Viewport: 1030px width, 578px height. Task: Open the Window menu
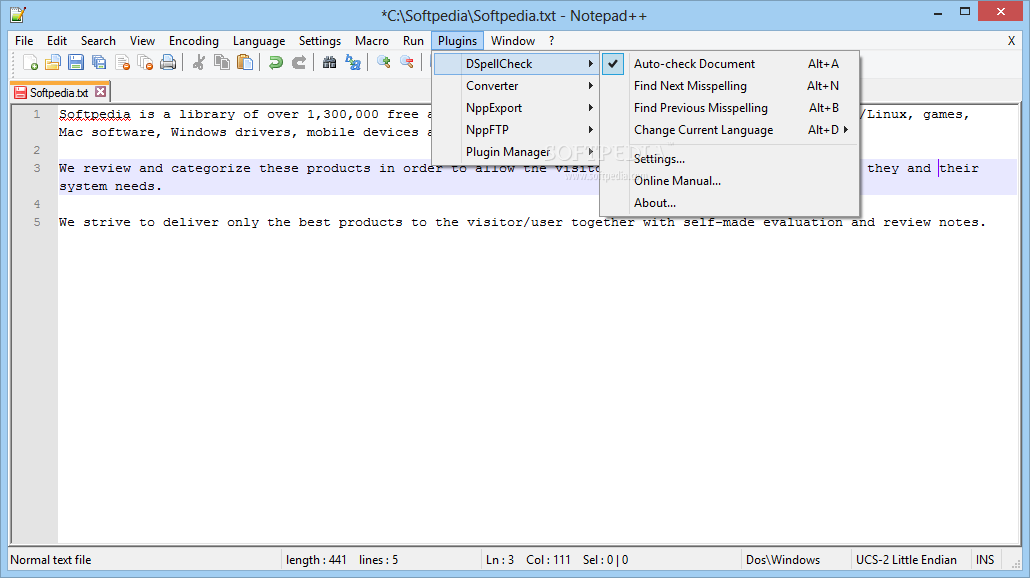tap(513, 41)
